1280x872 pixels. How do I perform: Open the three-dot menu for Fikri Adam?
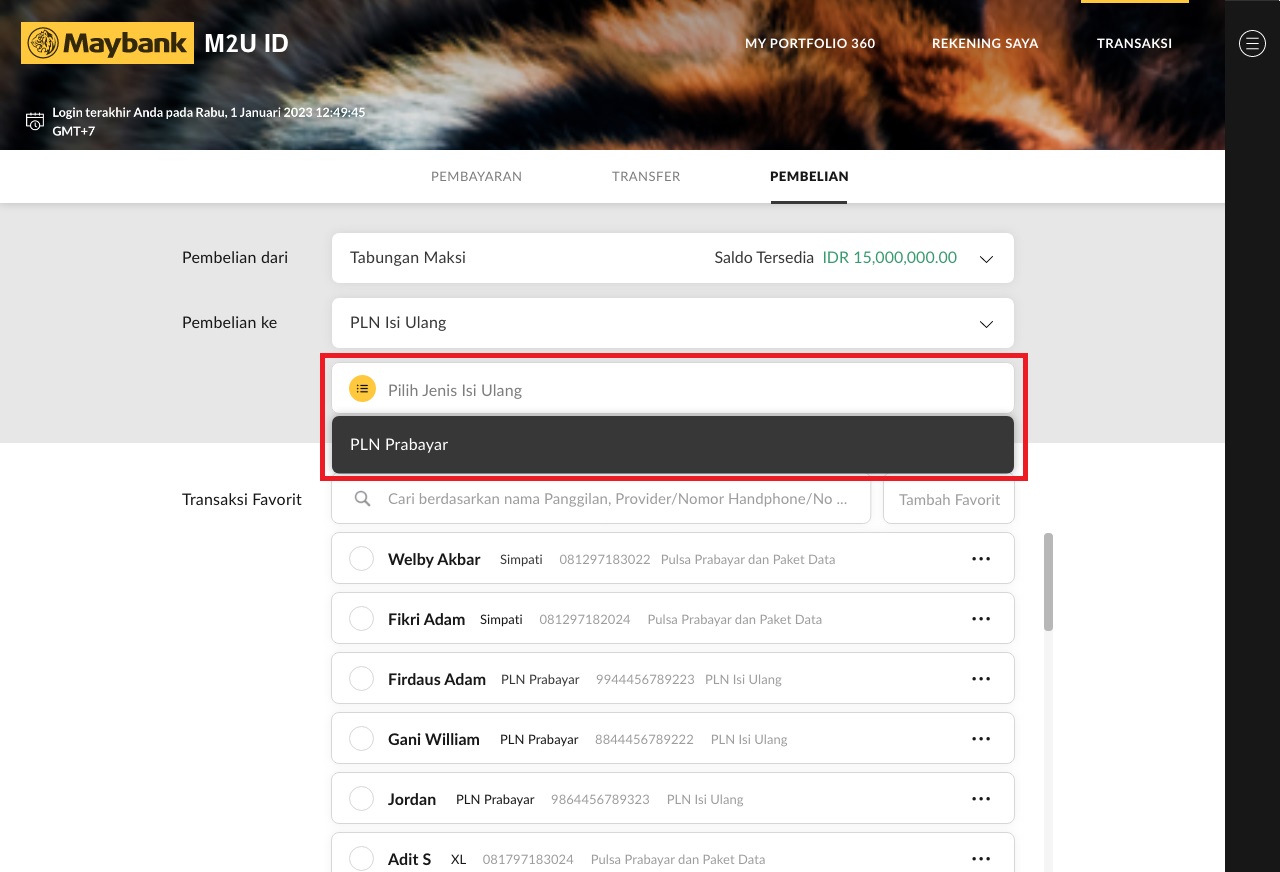tap(981, 619)
